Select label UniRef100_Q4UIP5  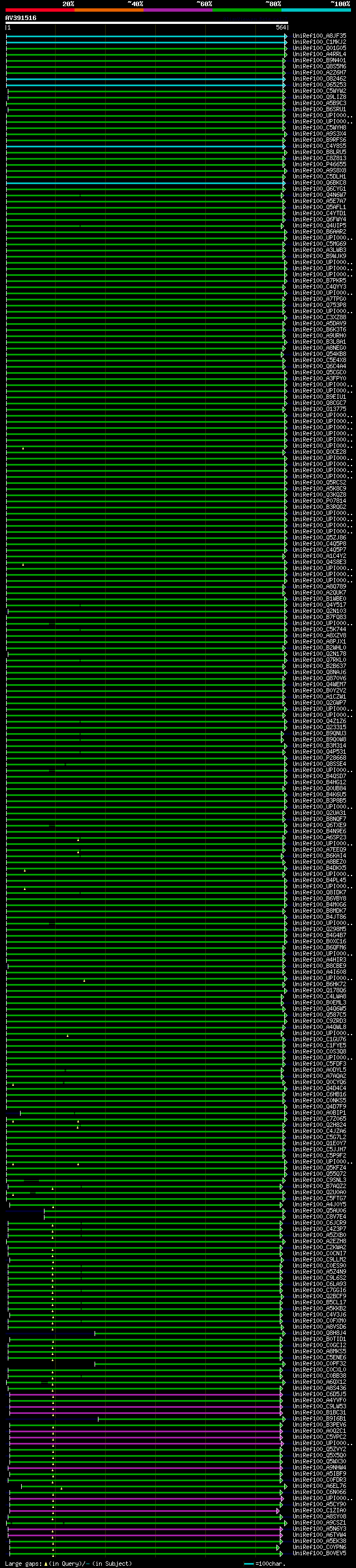coord(319,225)
